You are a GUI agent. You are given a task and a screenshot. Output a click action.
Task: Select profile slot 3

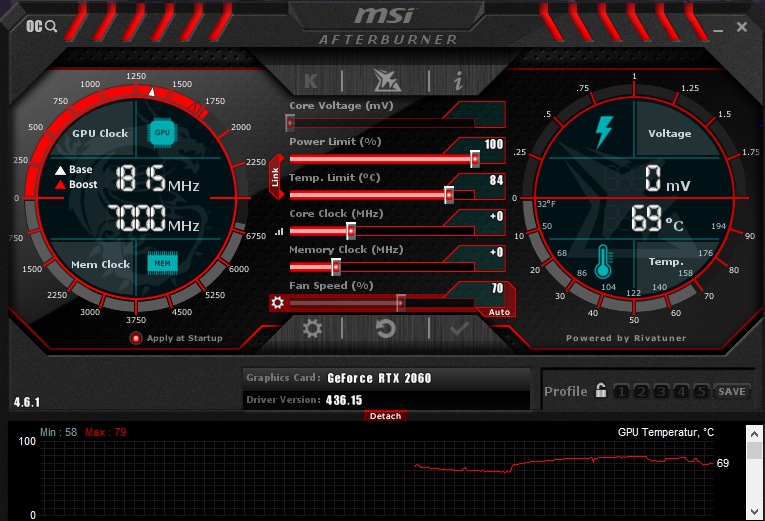pos(662,392)
